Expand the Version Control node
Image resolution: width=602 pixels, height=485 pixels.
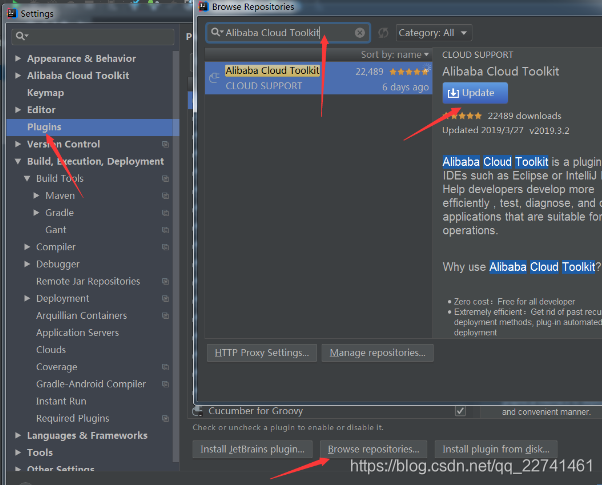(x=18, y=144)
